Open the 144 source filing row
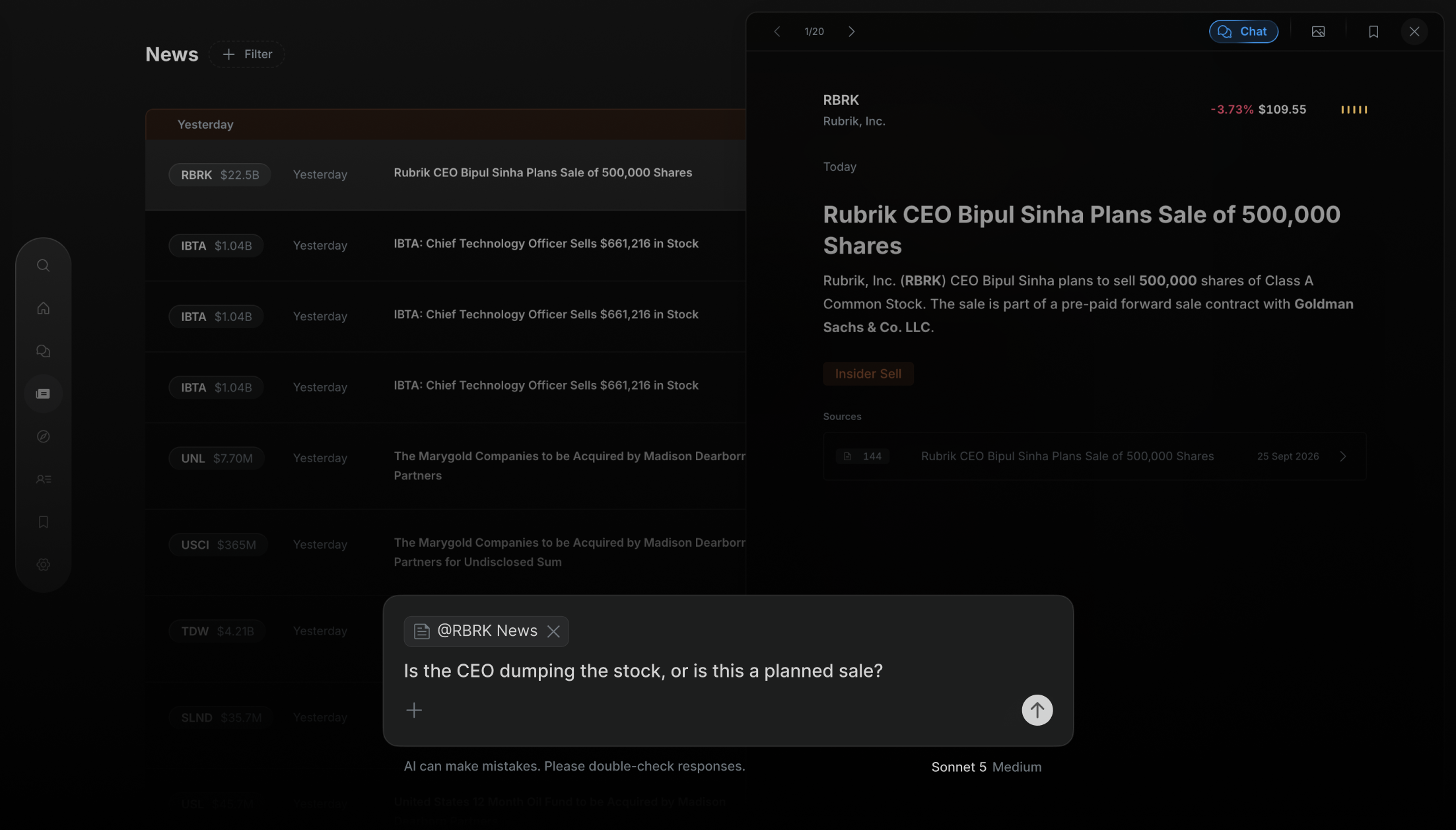Viewport: 1456px width, 830px height. [x=1094, y=456]
